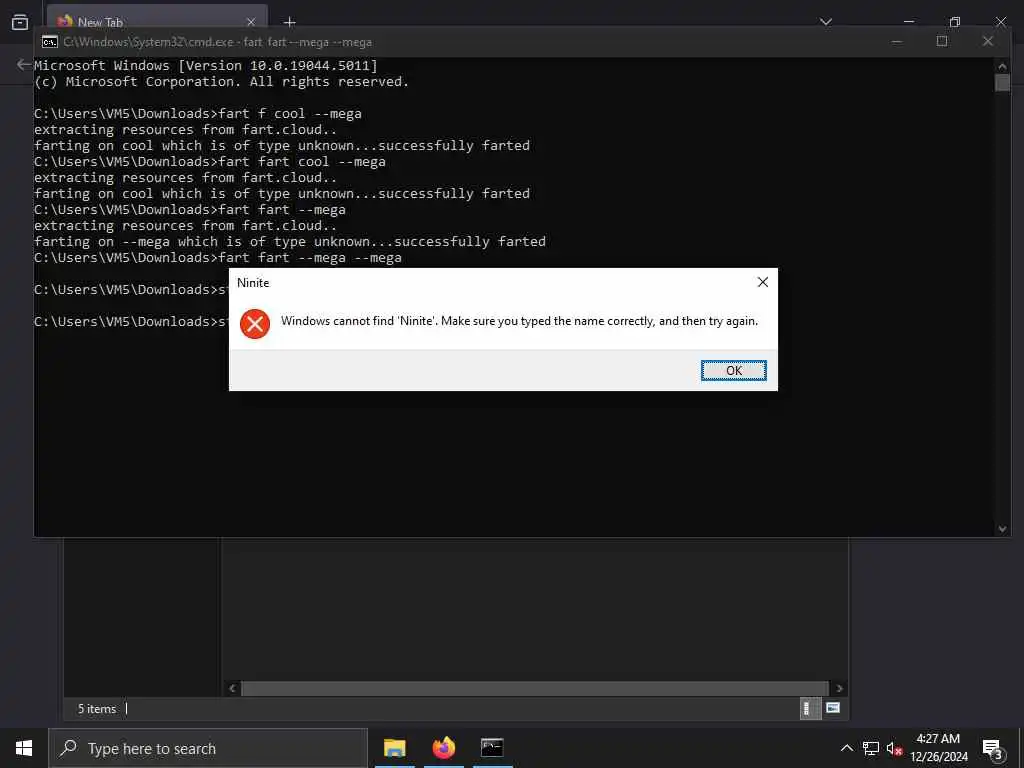
Task: Click the muted volume tray icon
Action: pos(894,748)
